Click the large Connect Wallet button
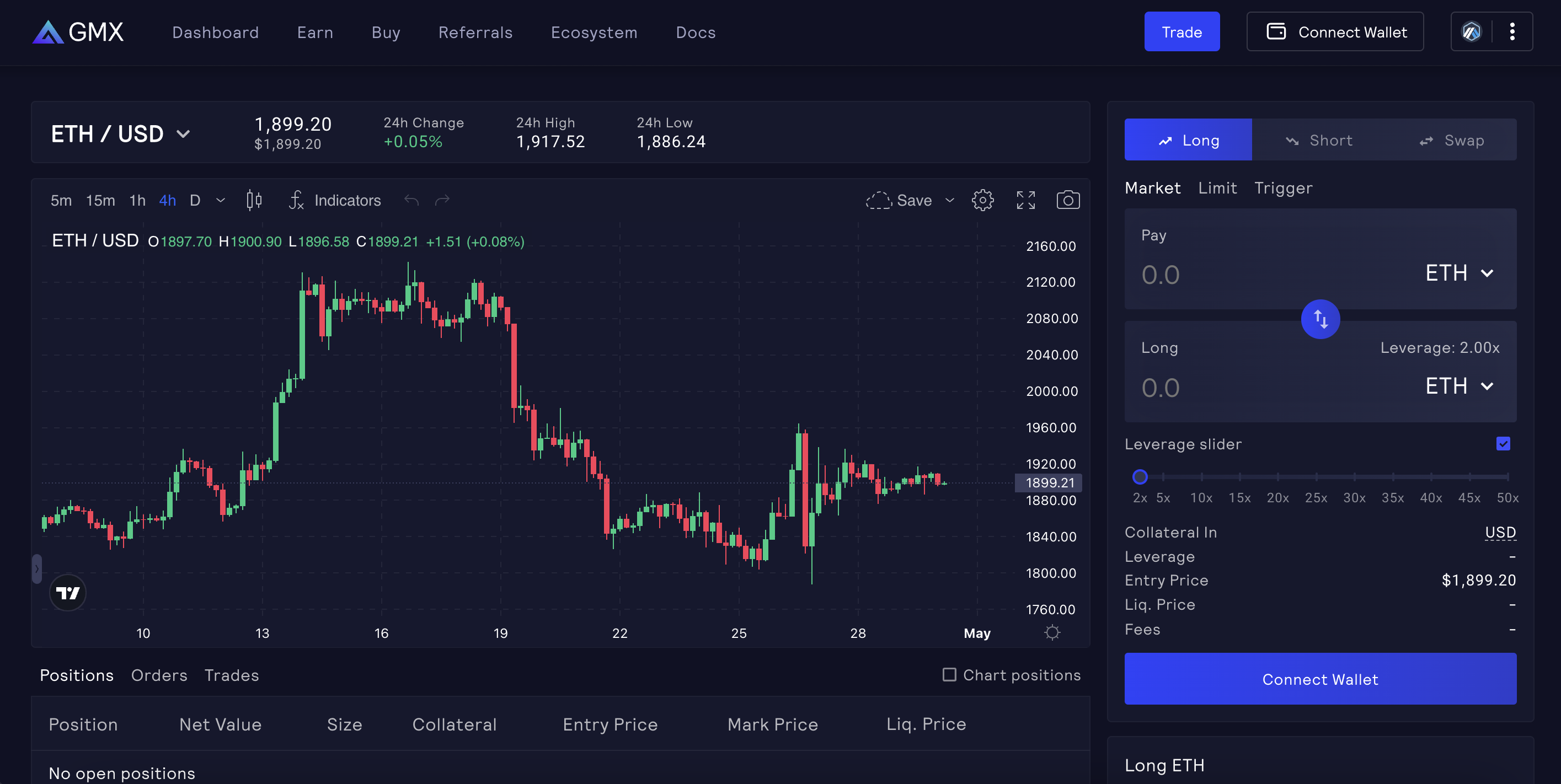The width and height of the screenshot is (1561, 784). 1320,679
